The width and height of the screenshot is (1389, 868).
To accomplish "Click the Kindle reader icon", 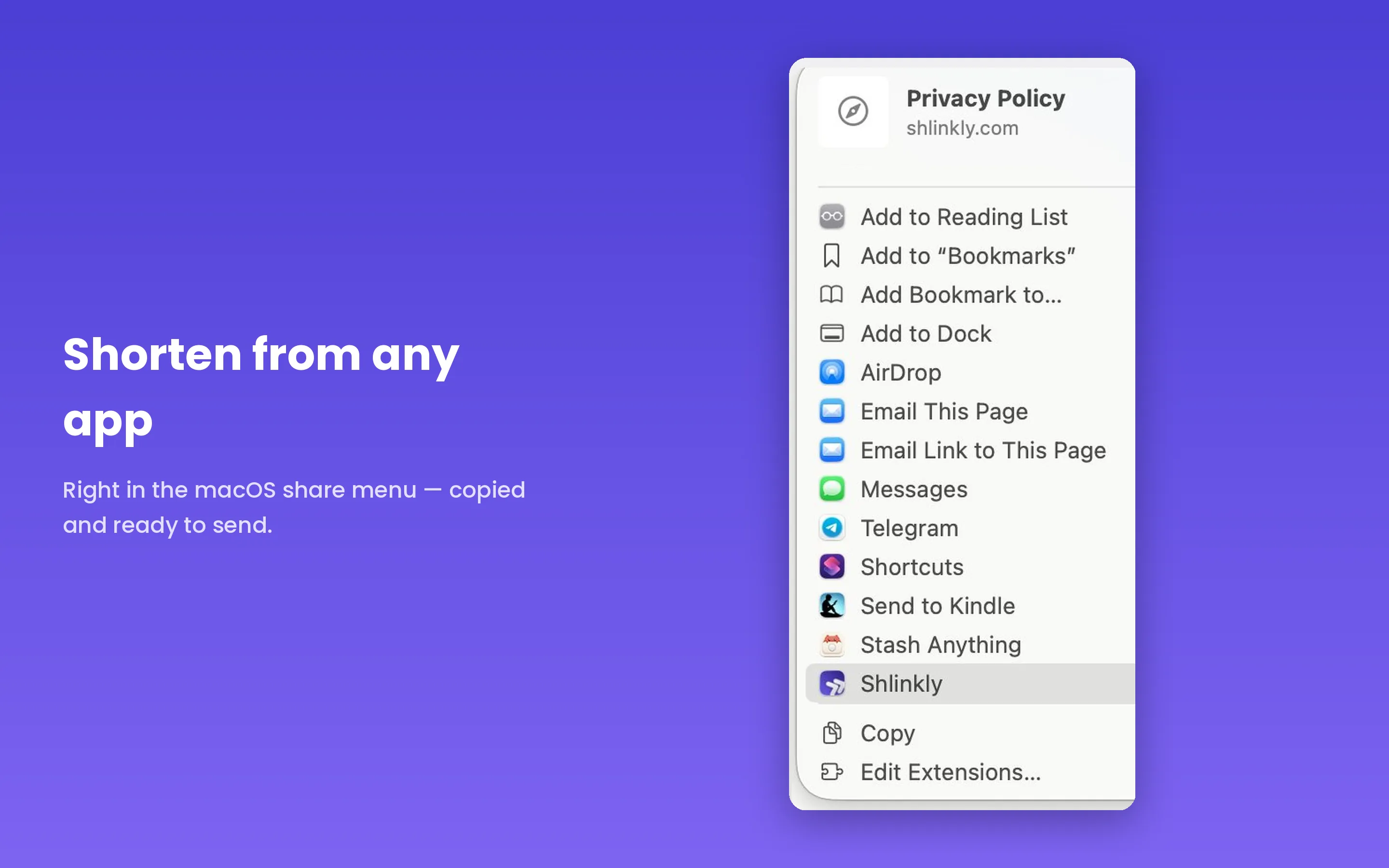I will point(831,606).
